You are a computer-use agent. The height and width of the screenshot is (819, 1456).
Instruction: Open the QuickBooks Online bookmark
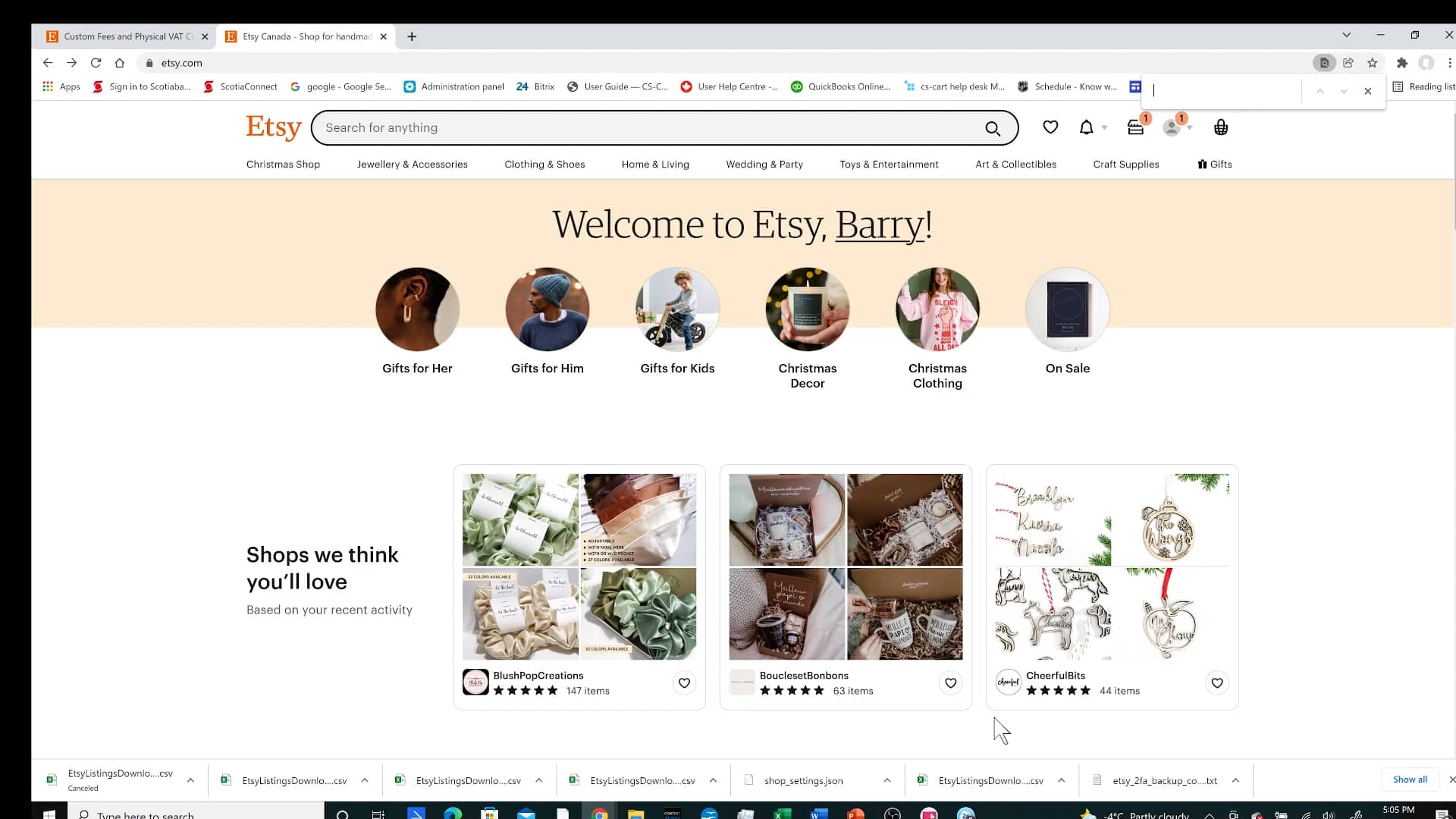point(842,86)
